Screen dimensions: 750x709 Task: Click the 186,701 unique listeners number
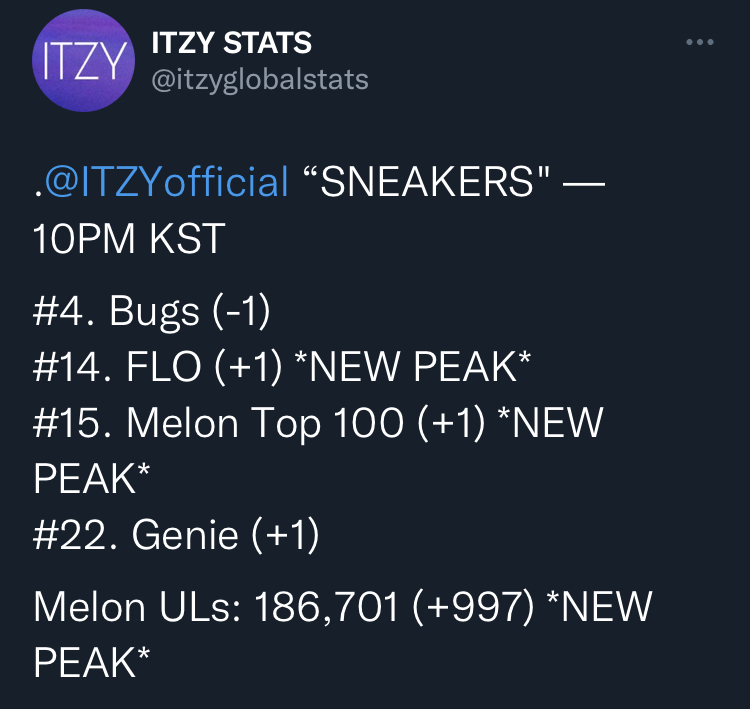click(x=327, y=608)
